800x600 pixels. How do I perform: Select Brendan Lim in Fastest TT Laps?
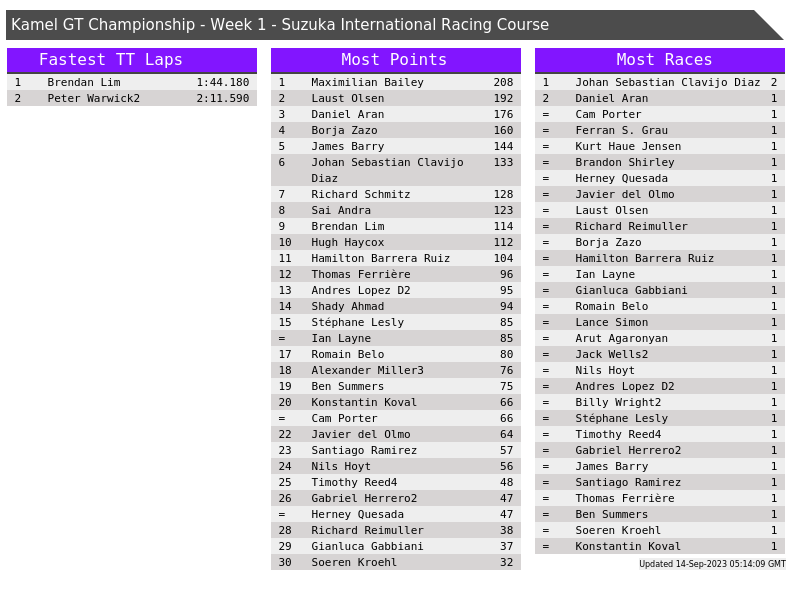(84, 83)
